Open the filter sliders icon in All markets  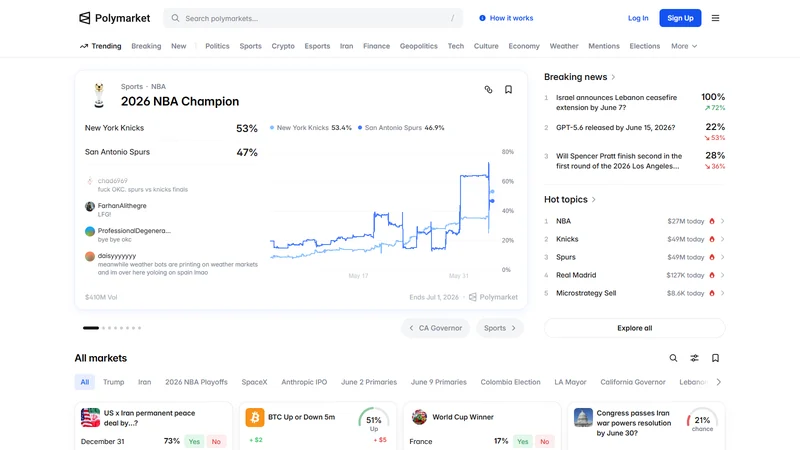click(x=694, y=358)
